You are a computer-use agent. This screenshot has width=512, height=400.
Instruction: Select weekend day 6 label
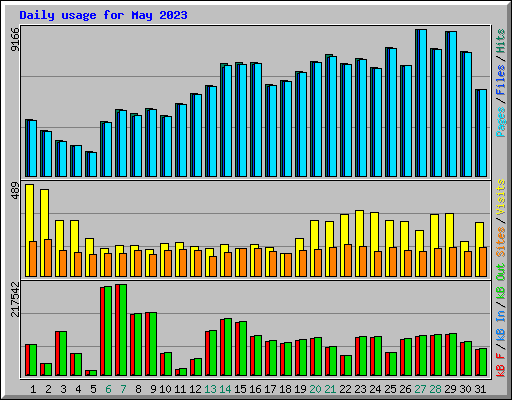pyautogui.click(x=108, y=389)
